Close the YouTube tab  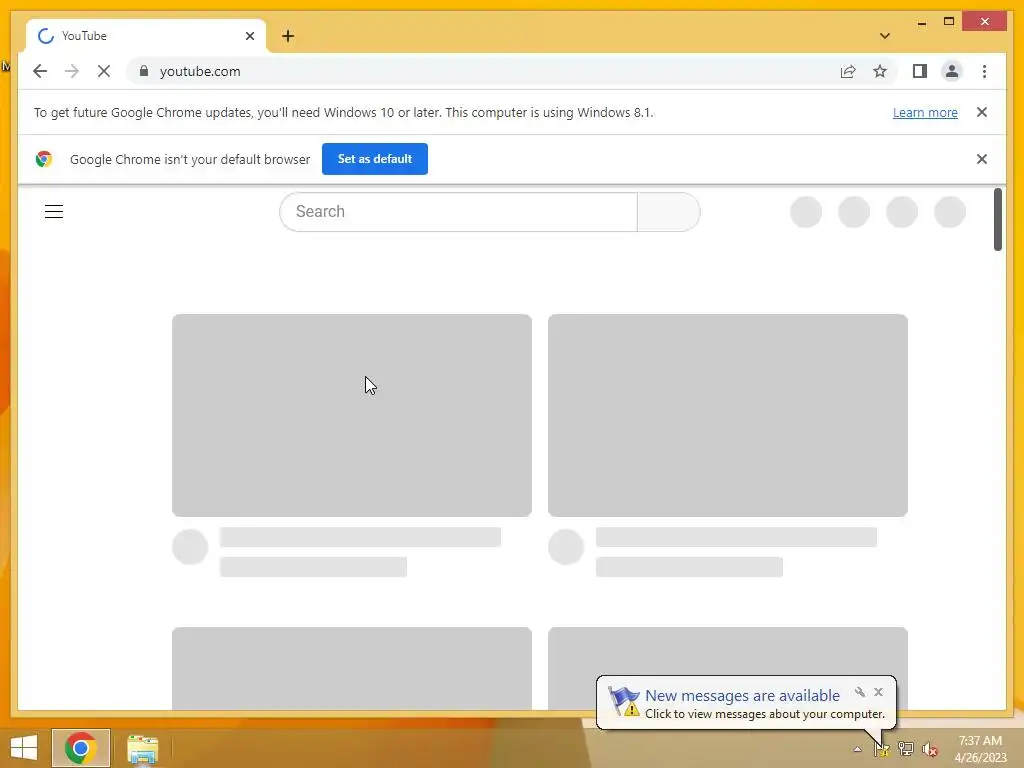pyautogui.click(x=249, y=36)
